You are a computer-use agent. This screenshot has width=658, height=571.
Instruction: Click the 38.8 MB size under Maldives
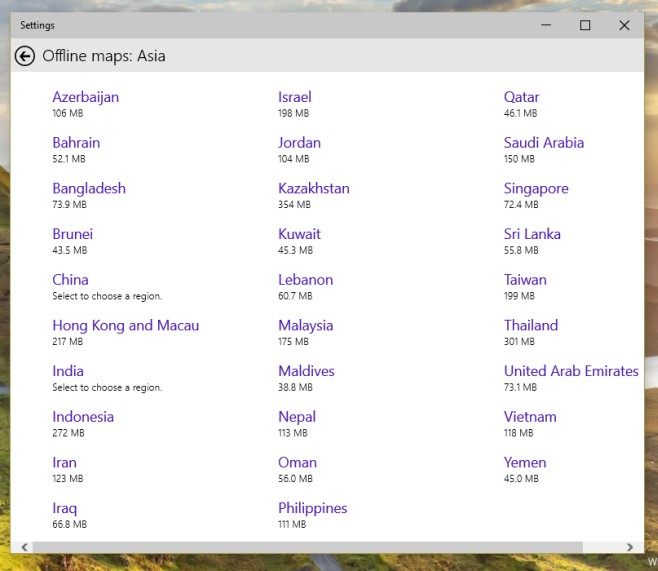[295, 388]
